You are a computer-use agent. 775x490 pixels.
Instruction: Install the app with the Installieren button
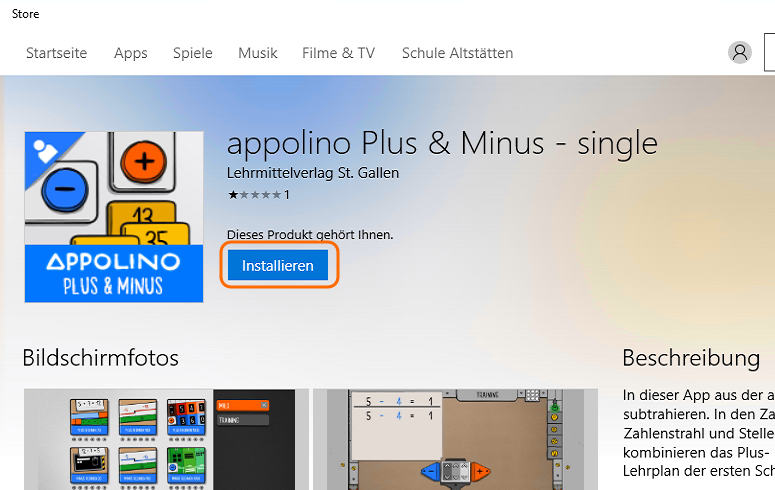[x=278, y=266]
